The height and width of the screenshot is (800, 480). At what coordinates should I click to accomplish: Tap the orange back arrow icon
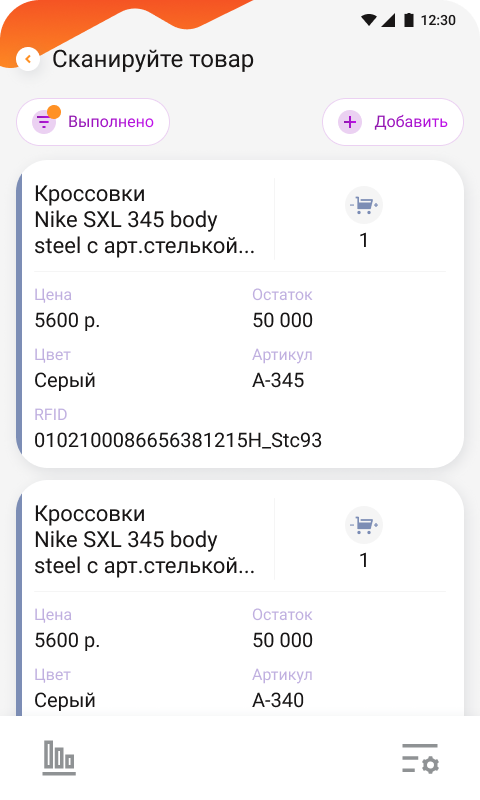click(x=28, y=59)
